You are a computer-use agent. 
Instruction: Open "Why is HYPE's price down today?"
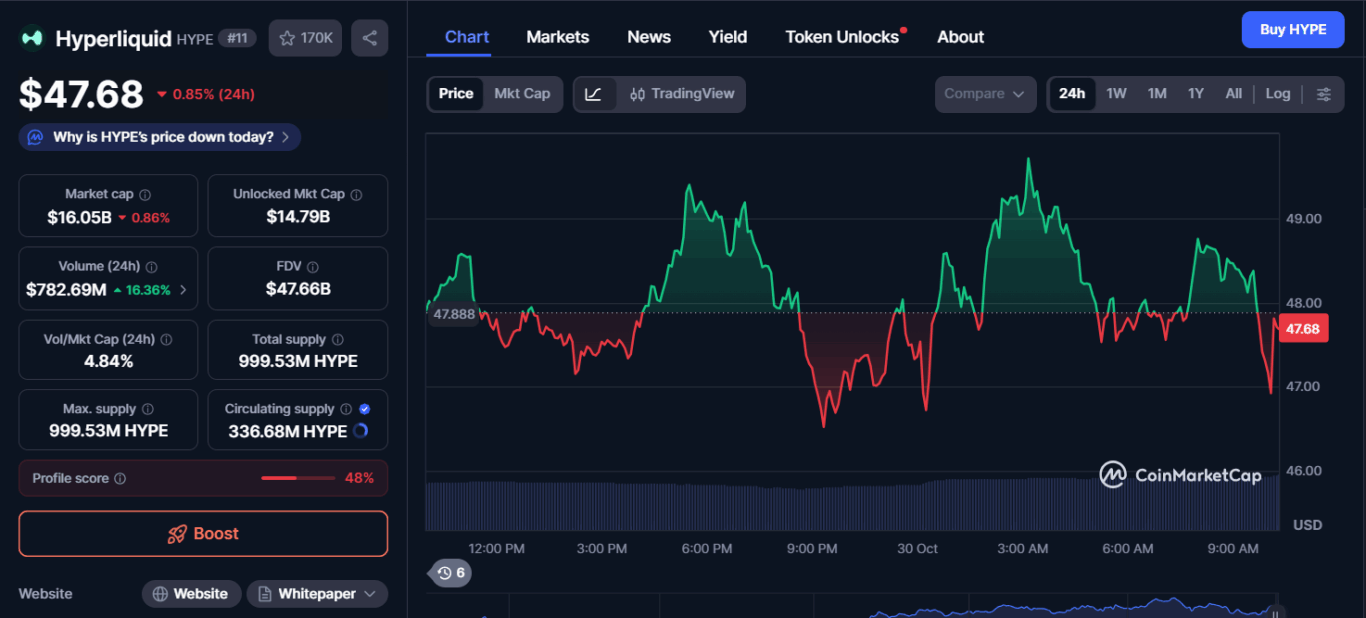pyautogui.click(x=160, y=137)
